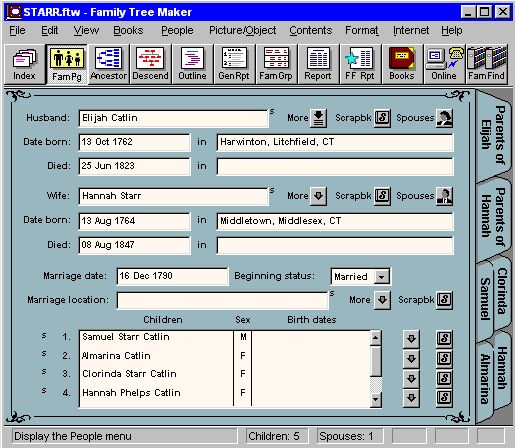
Task: Open the Spouses icon for wife Hannah Starr
Action: pos(444,196)
